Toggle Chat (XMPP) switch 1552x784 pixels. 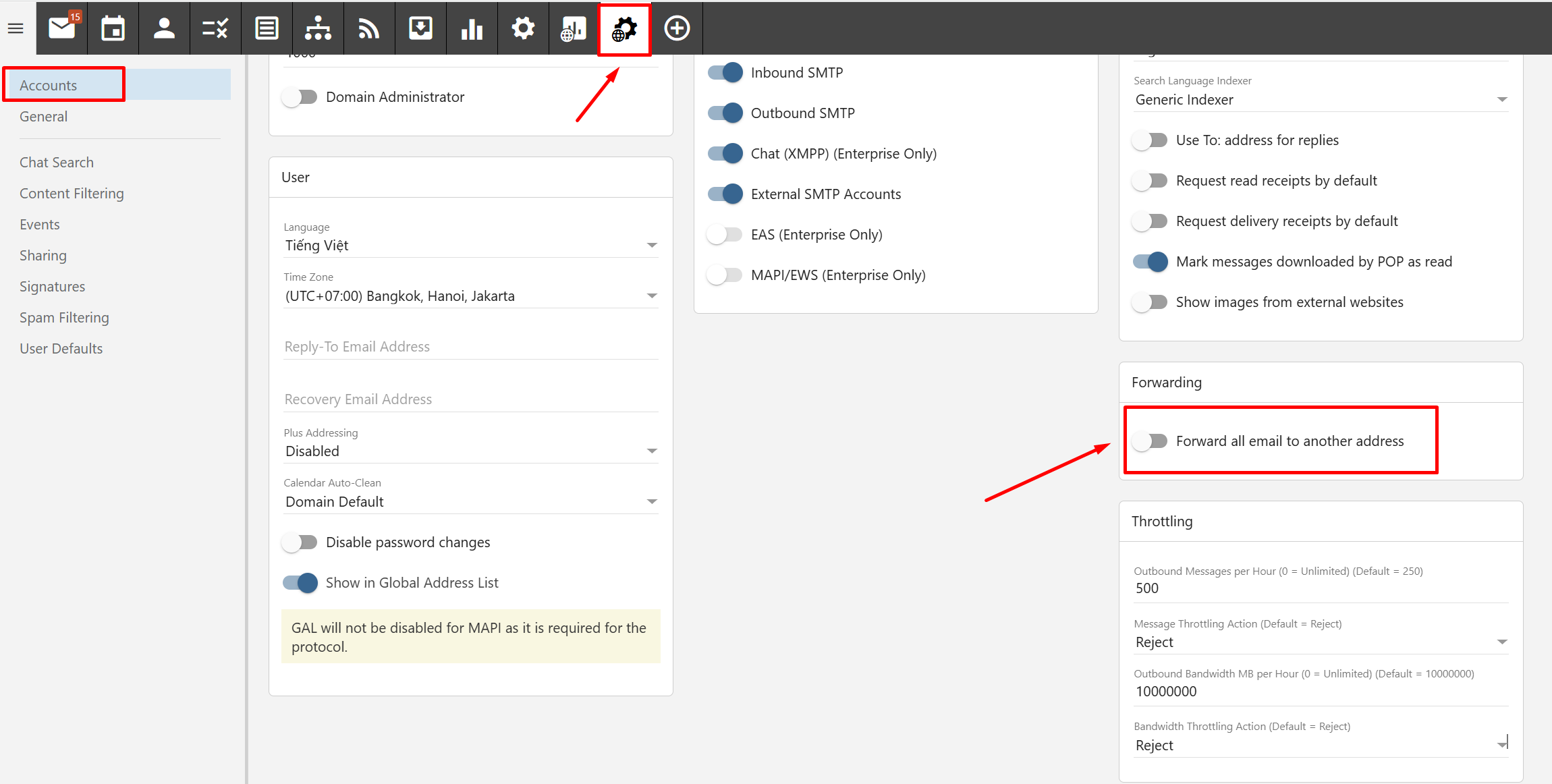point(725,154)
